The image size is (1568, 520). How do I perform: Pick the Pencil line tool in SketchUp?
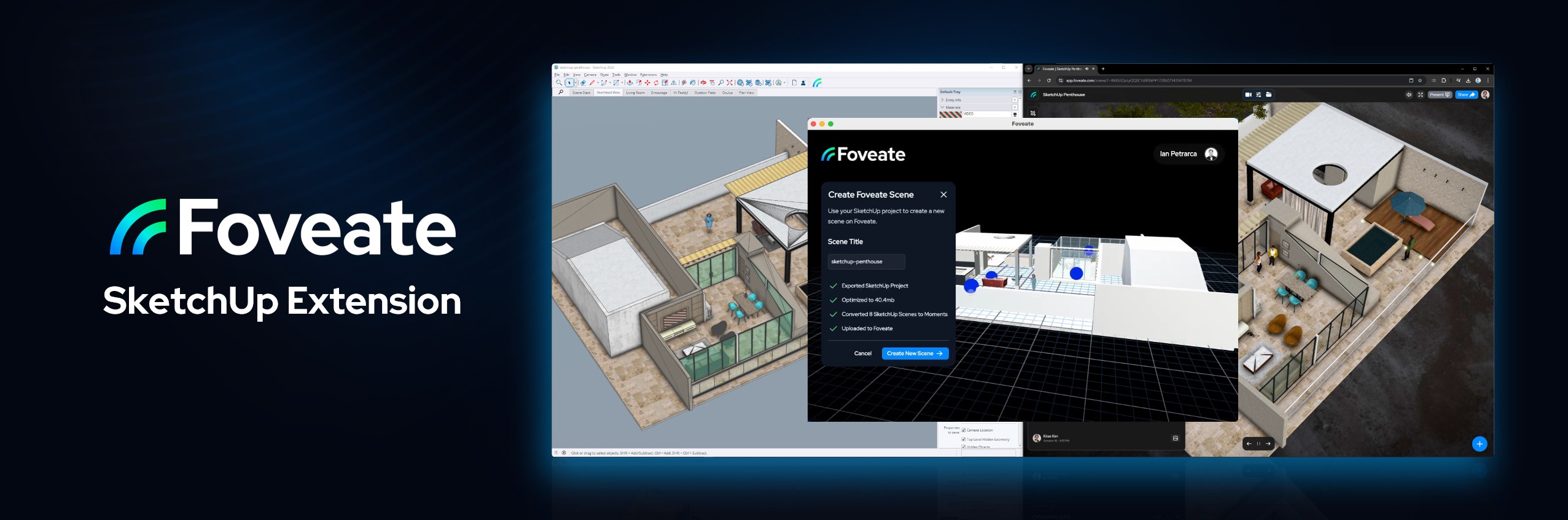pyautogui.click(x=592, y=83)
